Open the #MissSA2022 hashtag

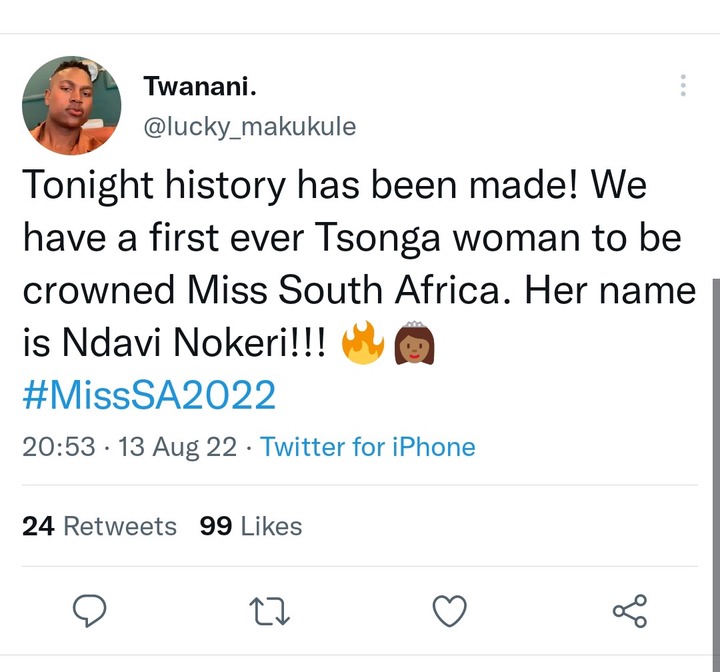[x=149, y=395]
